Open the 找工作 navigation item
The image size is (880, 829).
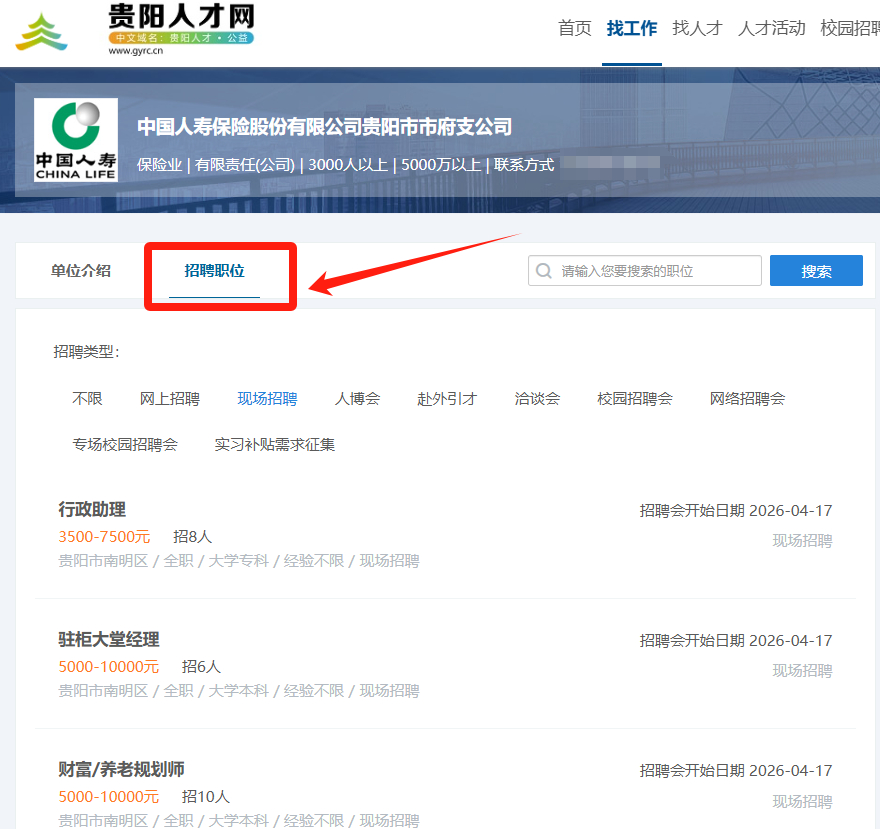(632, 28)
